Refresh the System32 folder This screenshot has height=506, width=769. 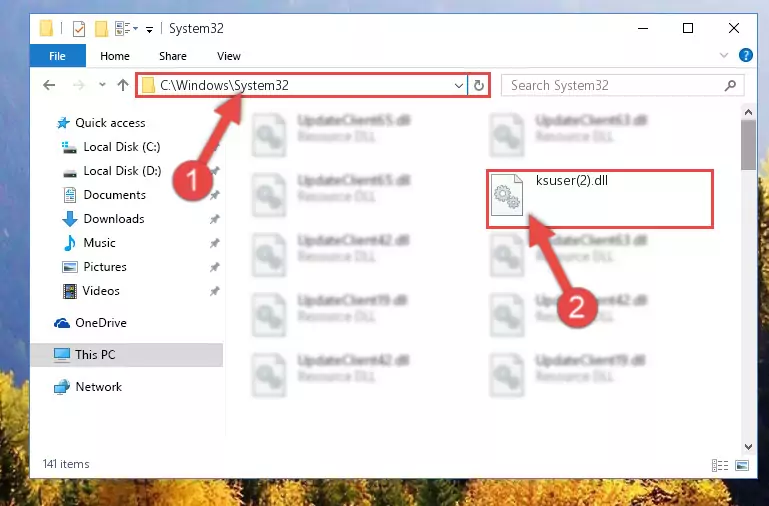coord(479,86)
